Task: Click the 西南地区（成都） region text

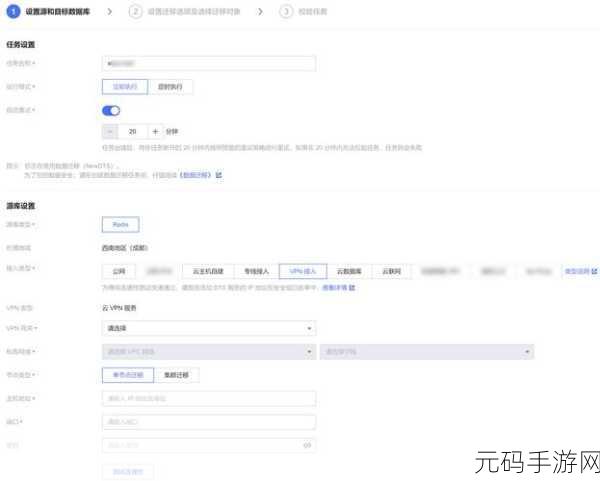Action: click(x=125, y=248)
